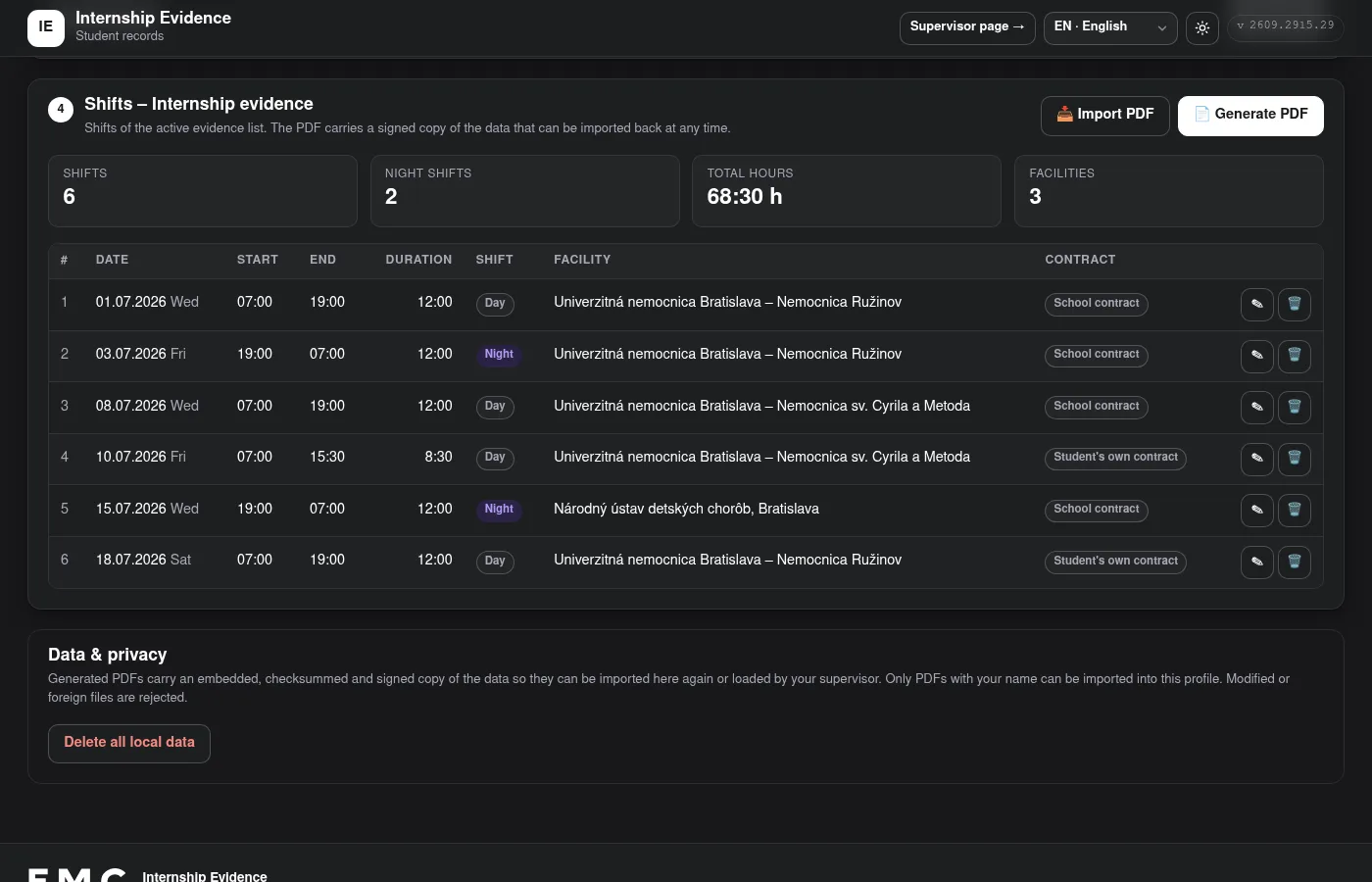Viewport: 1372px width, 882px height.
Task: Click Delete all local data
Action: 129,743
